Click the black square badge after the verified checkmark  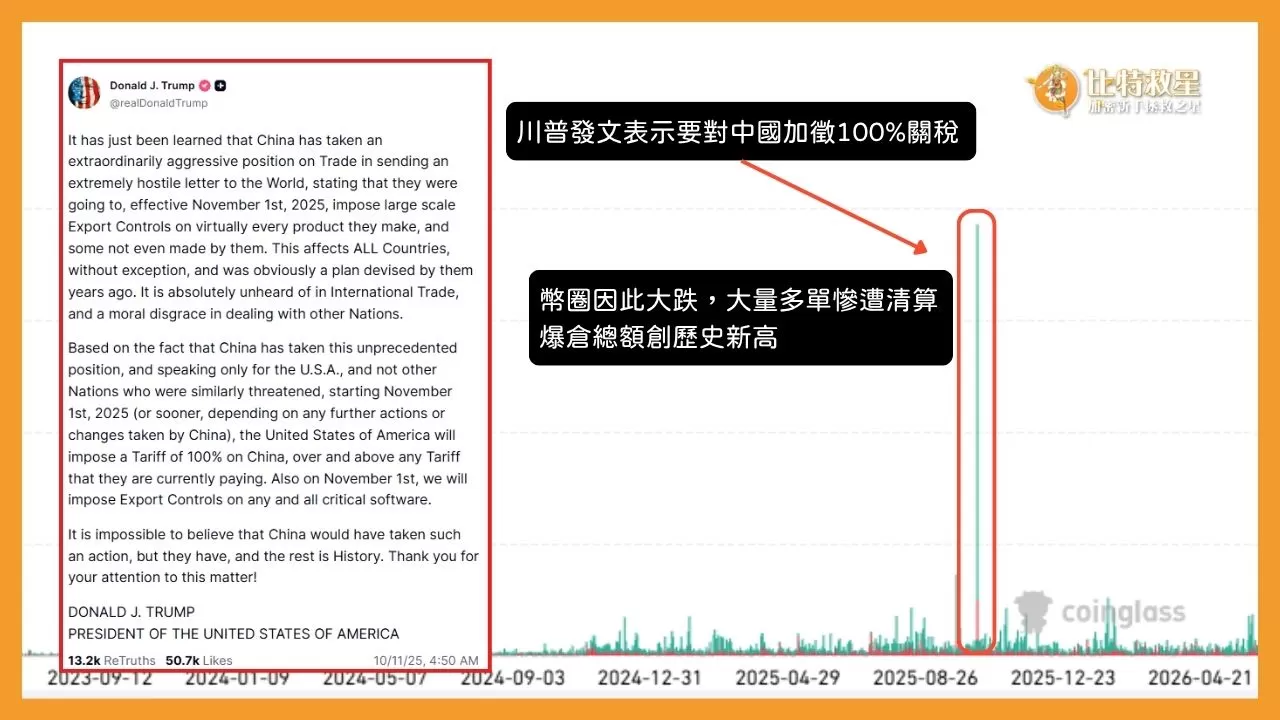220,86
